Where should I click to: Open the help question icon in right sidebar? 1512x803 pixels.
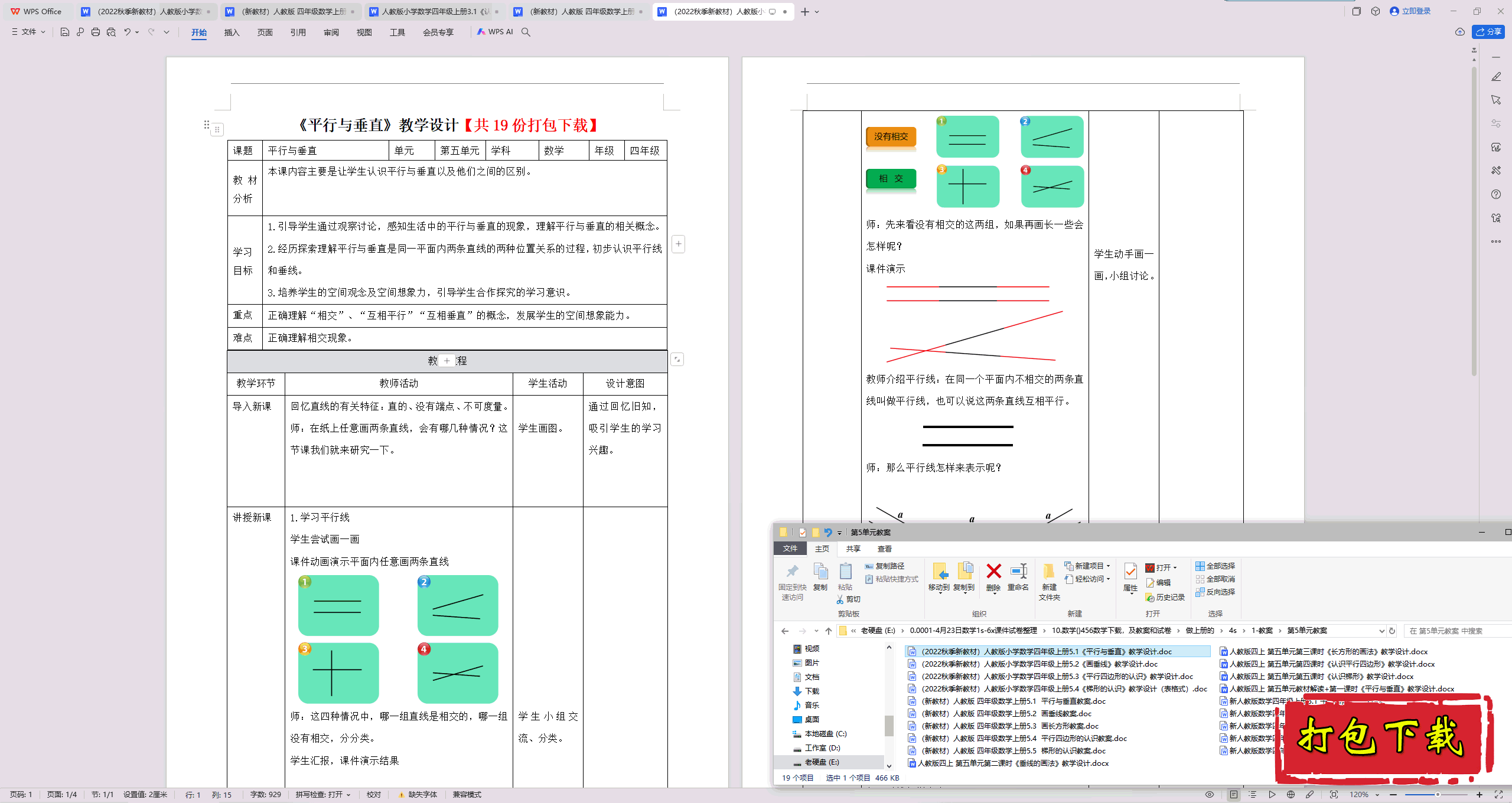click(x=1495, y=194)
